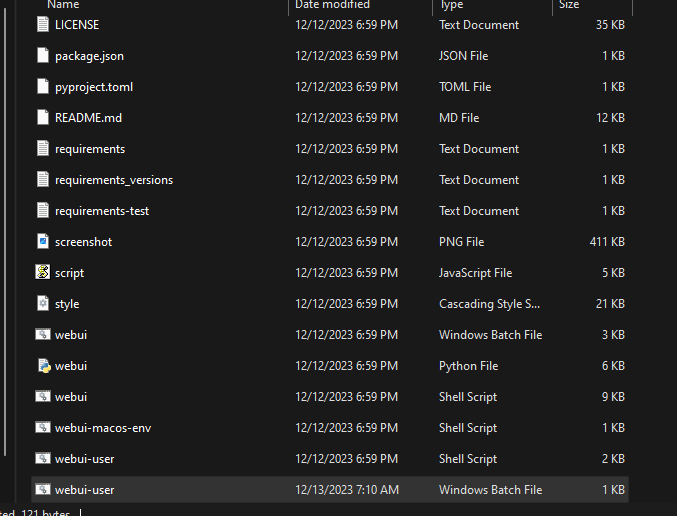Click the TOML File type cell
Screen dimensions: 677x516
(465, 87)
